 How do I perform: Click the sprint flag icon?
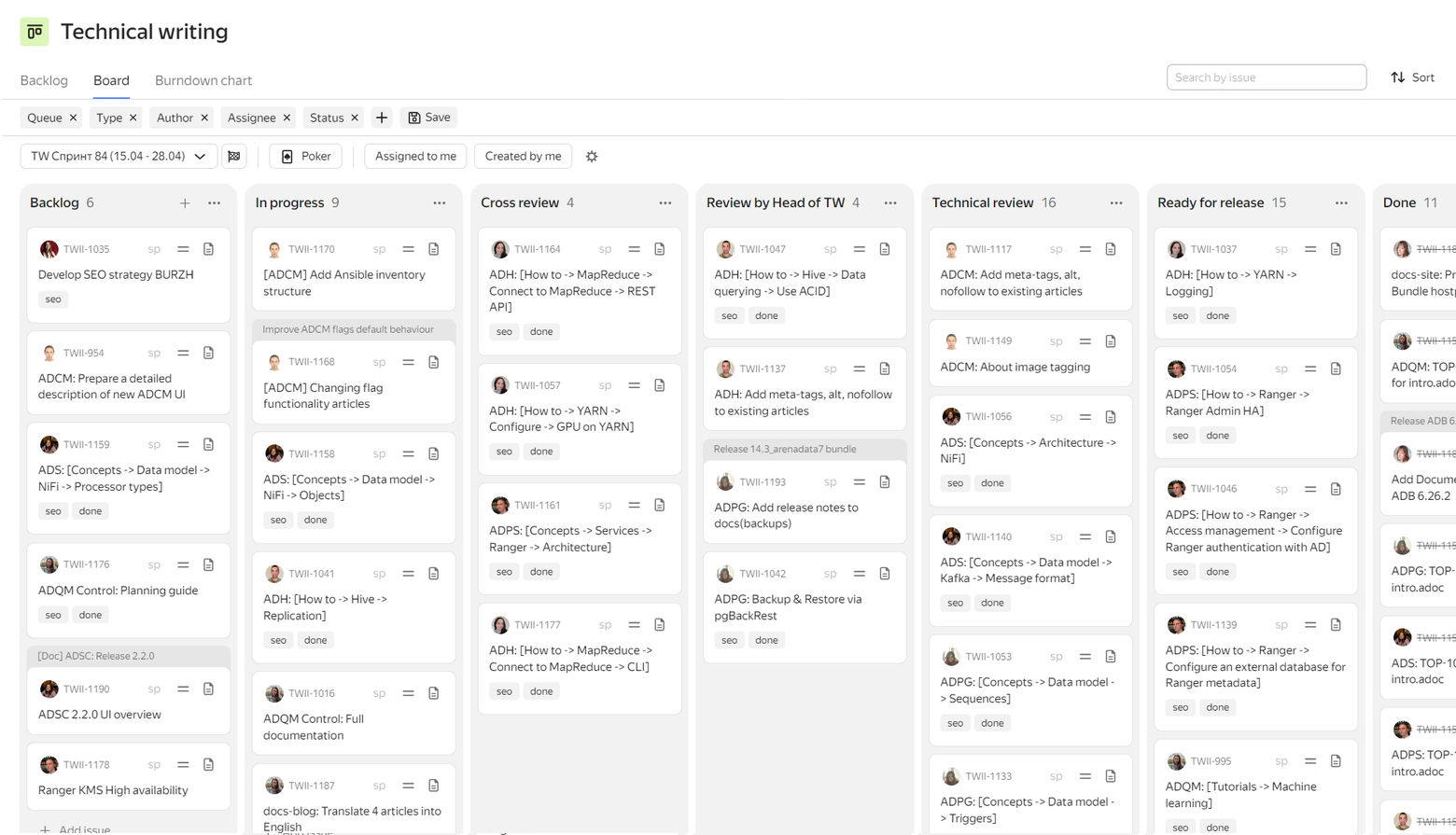tap(234, 157)
